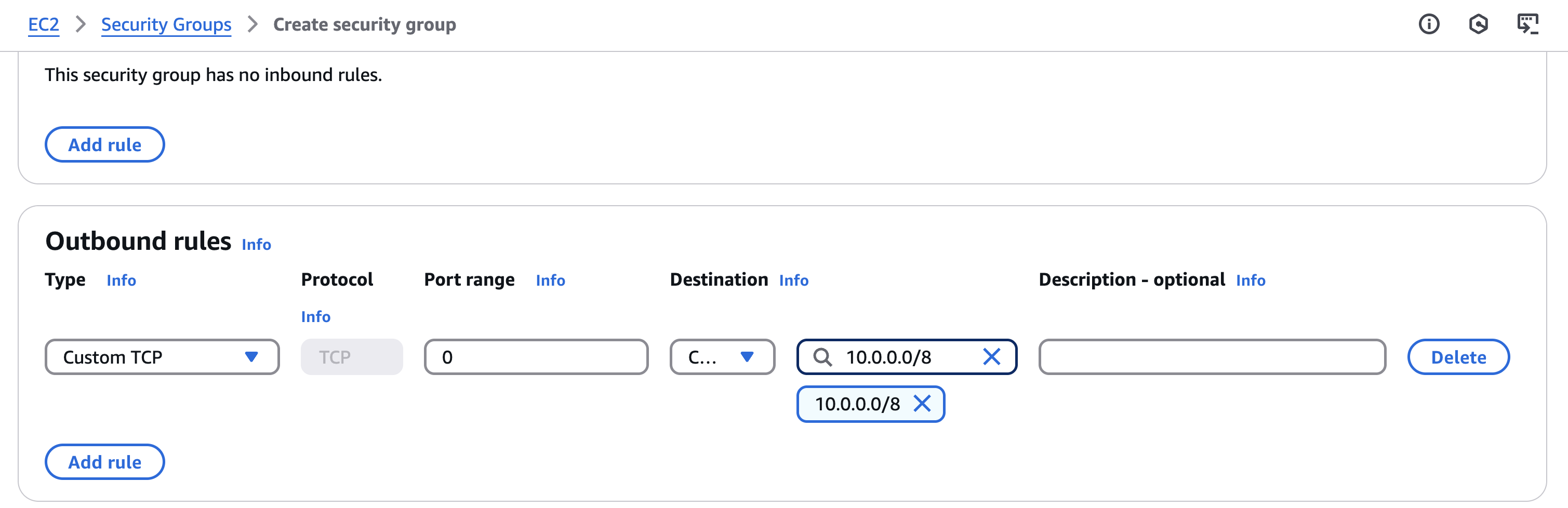Open the Port range Info link
This screenshot has height=508, width=1568.
550,280
